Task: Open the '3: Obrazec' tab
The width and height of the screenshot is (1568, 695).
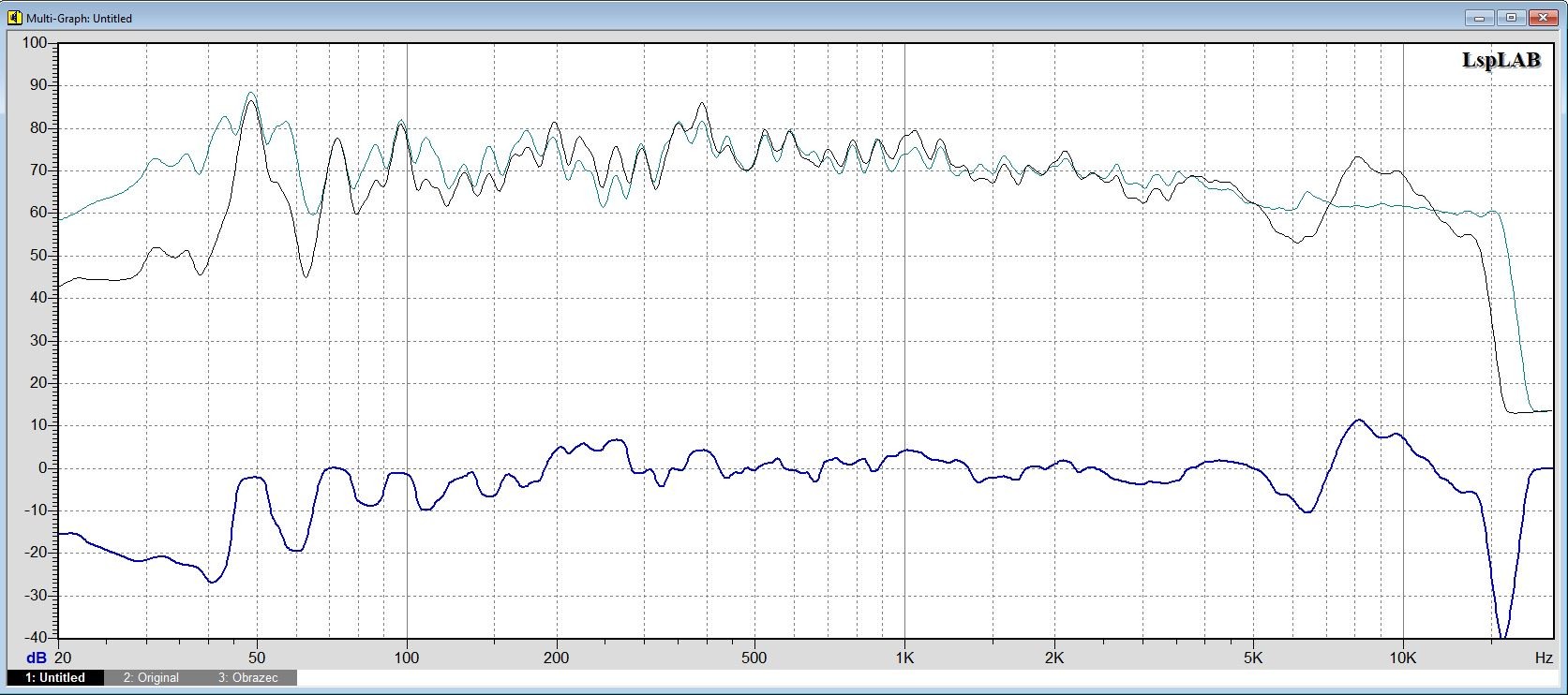Action: tap(248, 677)
